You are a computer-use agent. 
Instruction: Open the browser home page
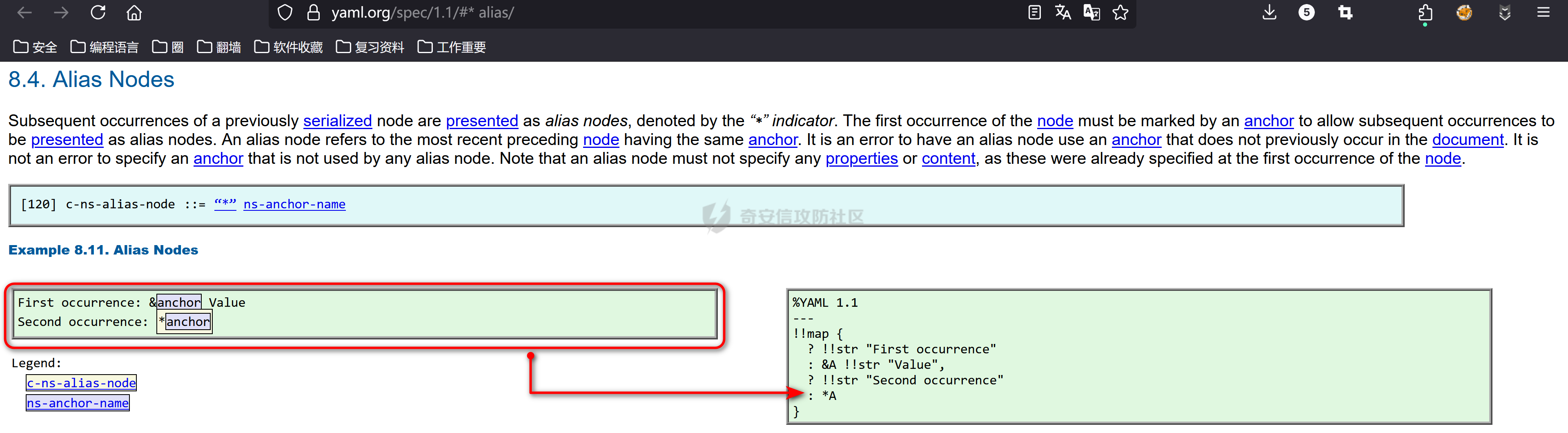tap(134, 12)
